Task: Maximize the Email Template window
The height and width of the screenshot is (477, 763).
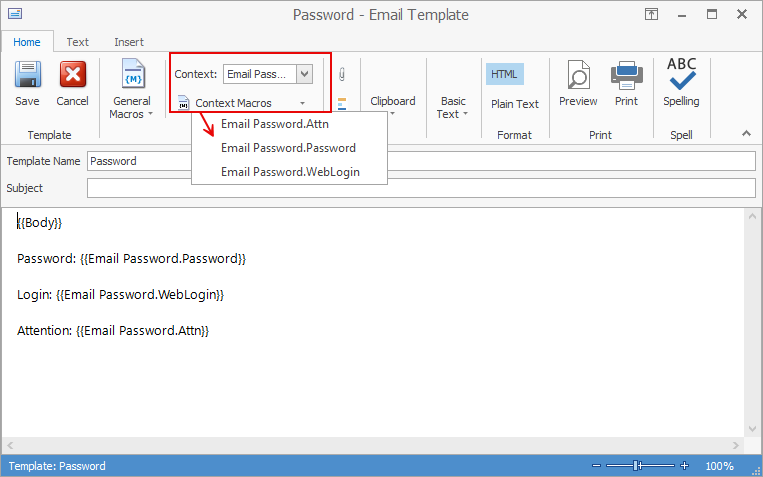Action: (x=712, y=14)
